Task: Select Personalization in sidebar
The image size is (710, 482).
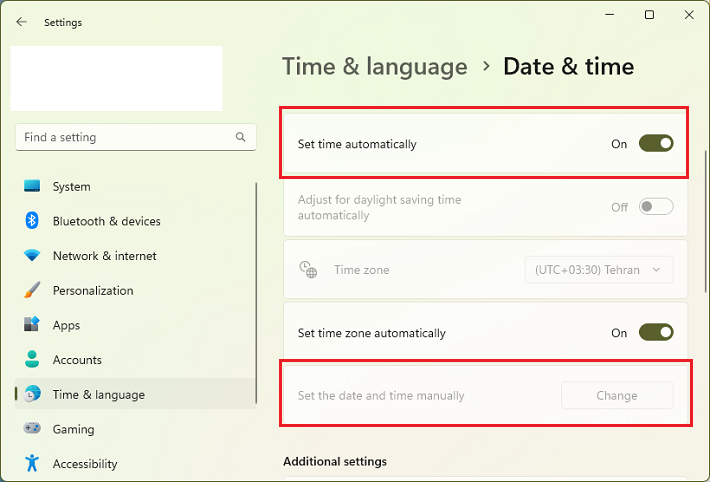Action: point(135,290)
